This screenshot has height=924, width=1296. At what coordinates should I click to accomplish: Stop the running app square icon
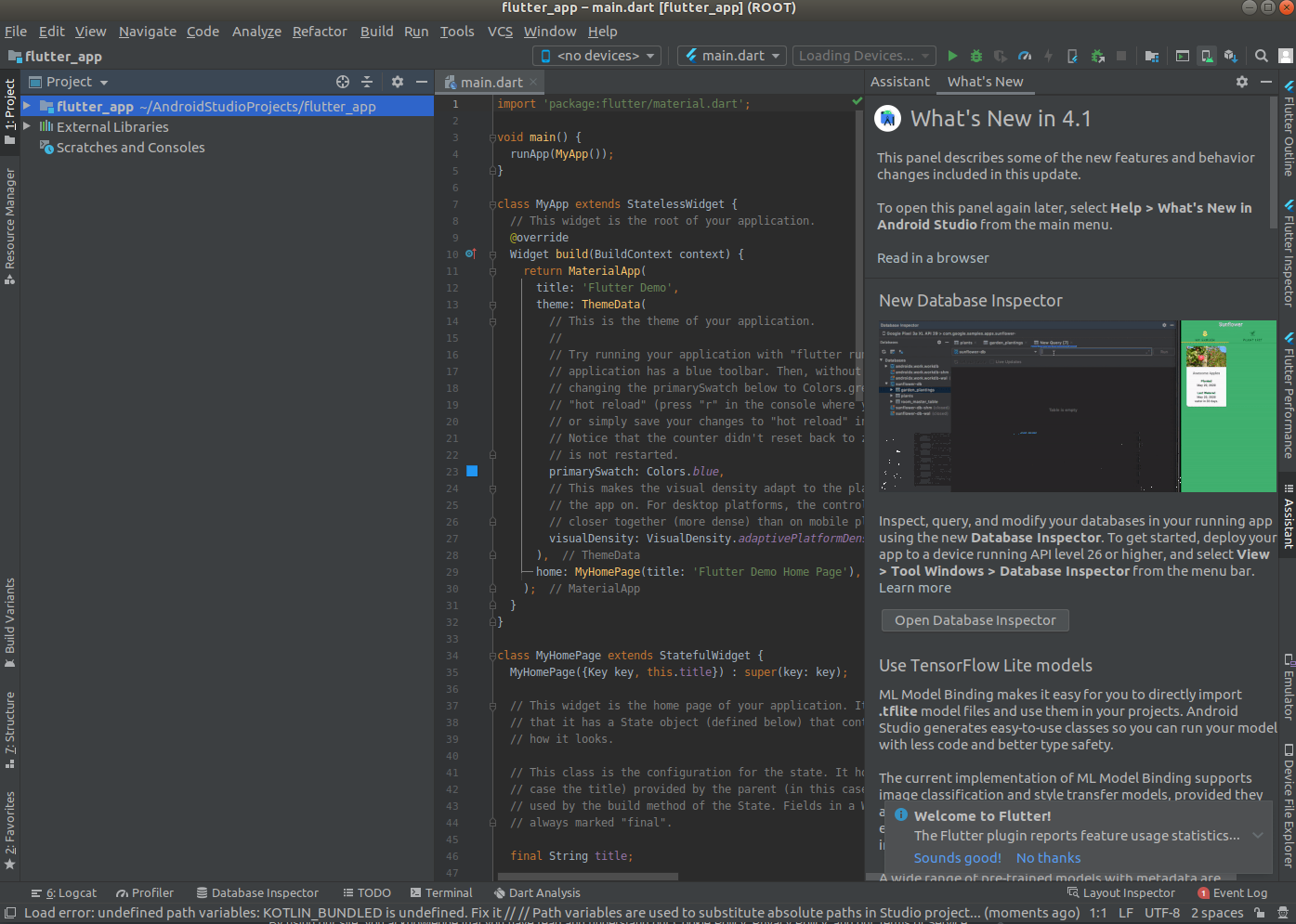[x=1121, y=56]
